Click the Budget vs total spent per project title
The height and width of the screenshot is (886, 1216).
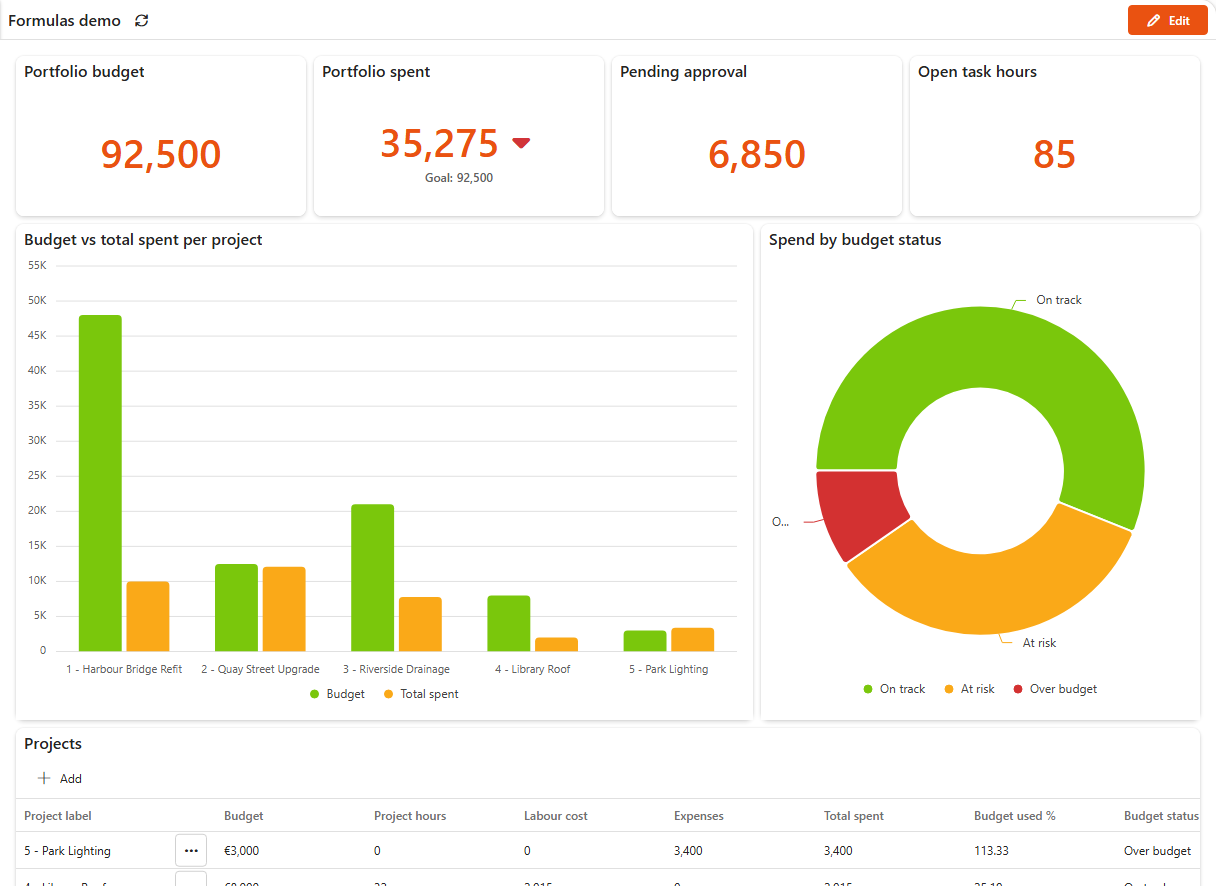pyautogui.click(x=143, y=240)
